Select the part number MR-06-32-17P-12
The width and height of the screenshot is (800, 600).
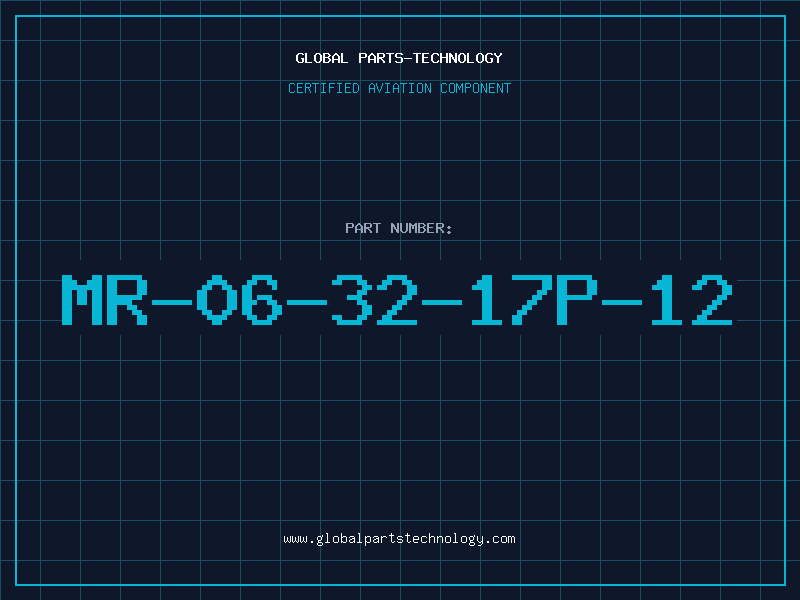[x=397, y=299]
